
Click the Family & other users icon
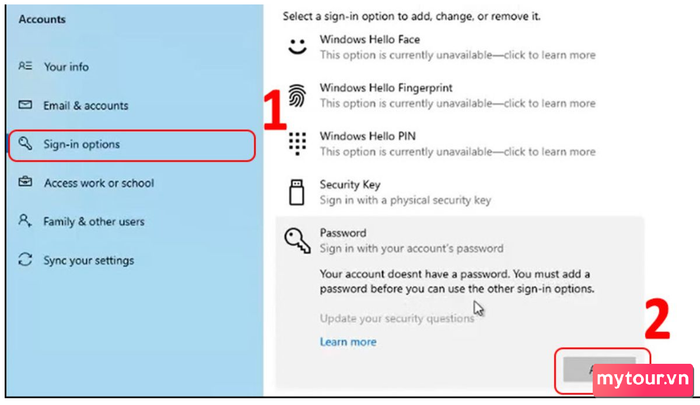click(25, 221)
